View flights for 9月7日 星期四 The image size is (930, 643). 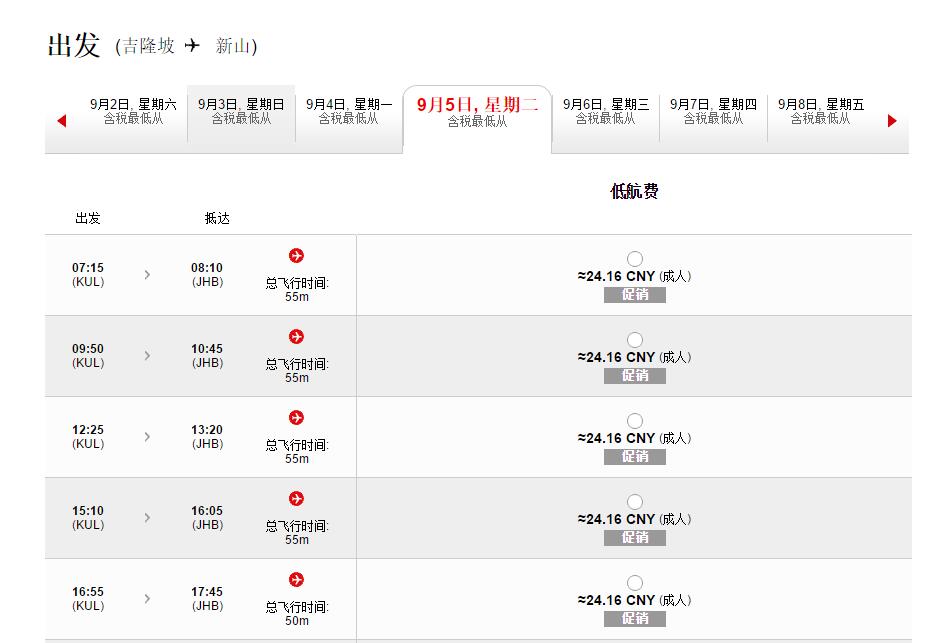[x=713, y=111]
